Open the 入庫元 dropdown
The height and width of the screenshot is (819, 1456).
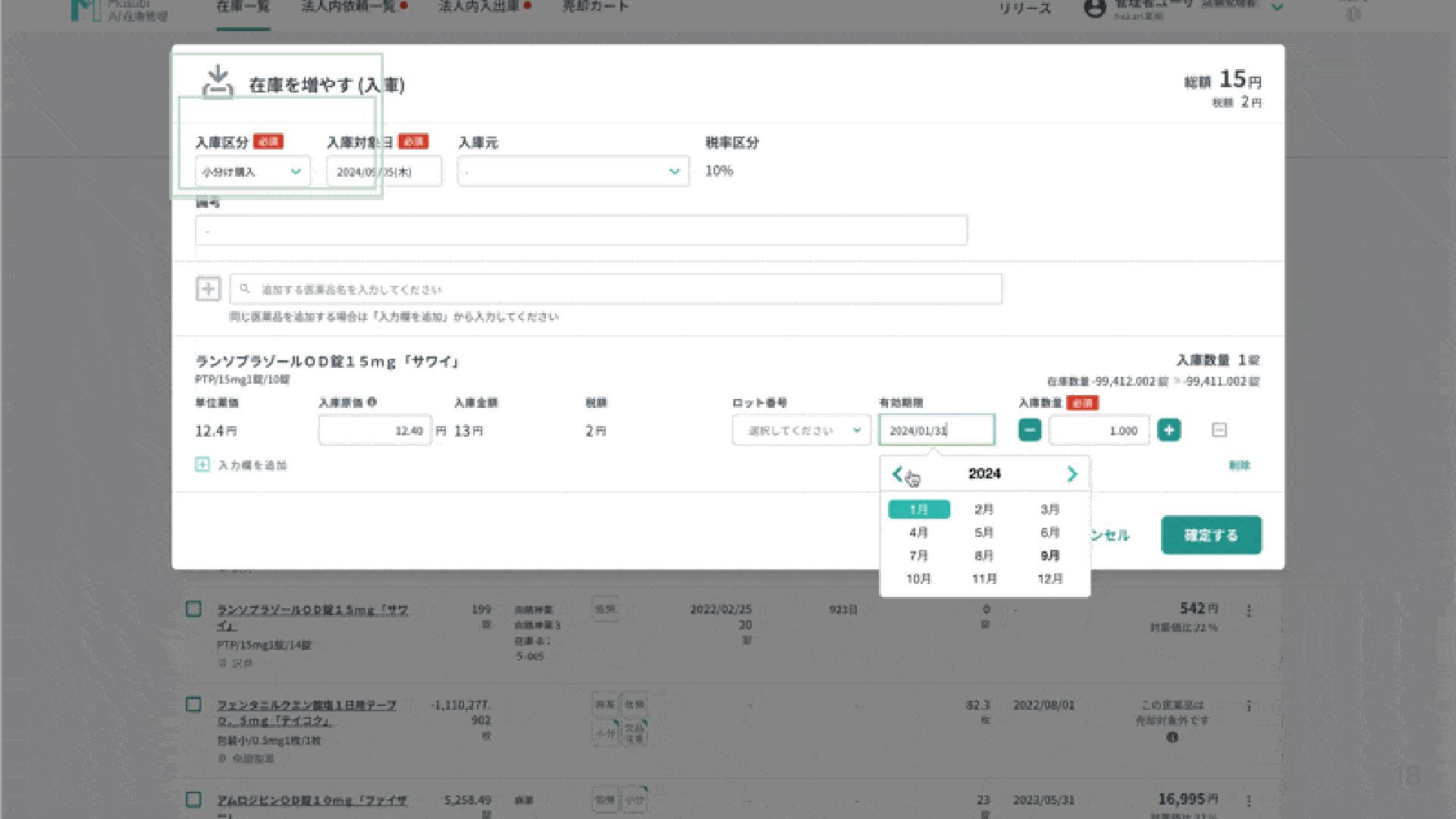573,171
